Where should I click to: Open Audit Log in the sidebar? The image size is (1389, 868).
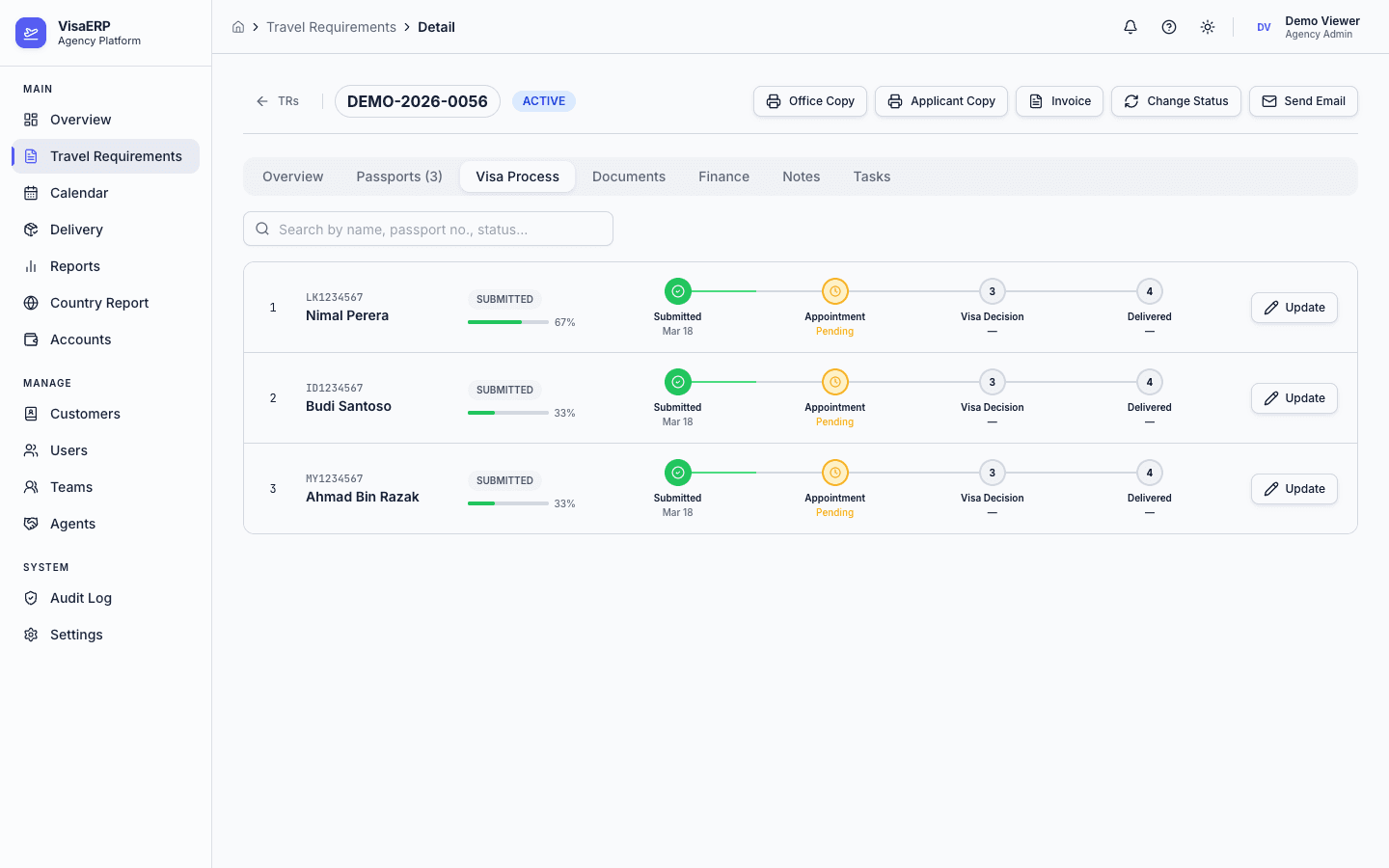(81, 598)
